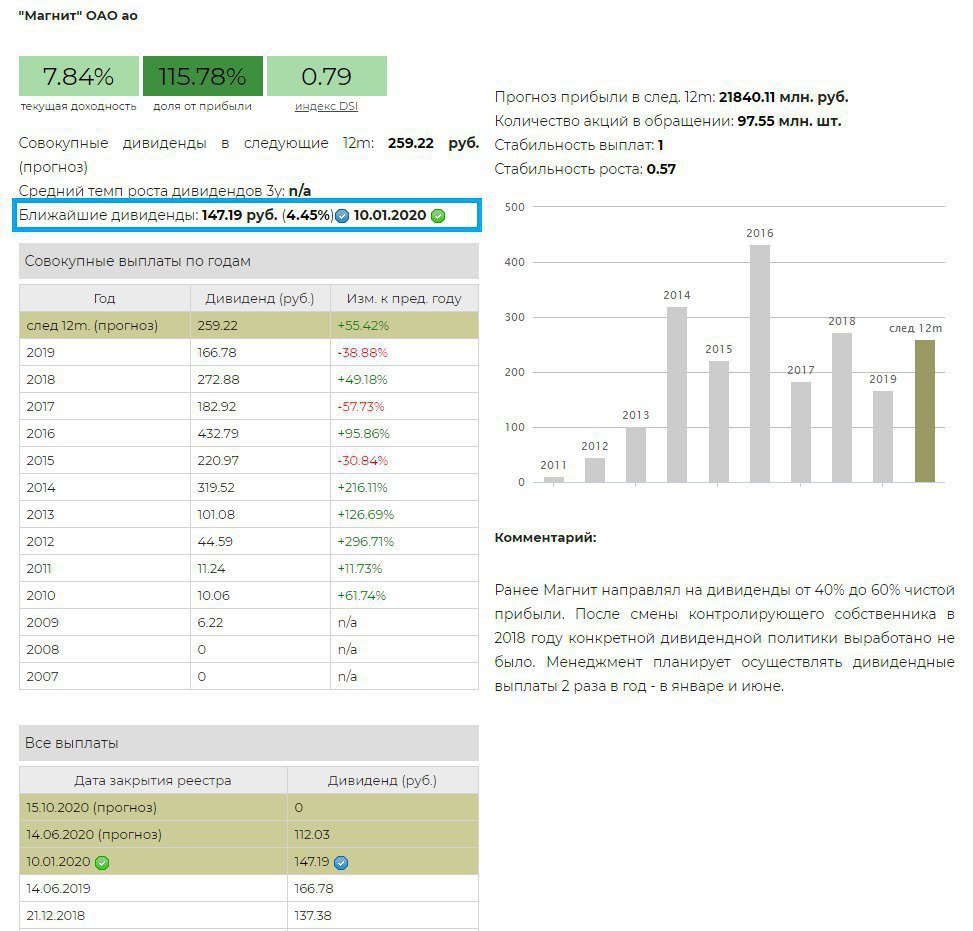The height and width of the screenshot is (931, 973).
Task: Click the 97.55 млн. шт. shares value
Action: pos(789,121)
